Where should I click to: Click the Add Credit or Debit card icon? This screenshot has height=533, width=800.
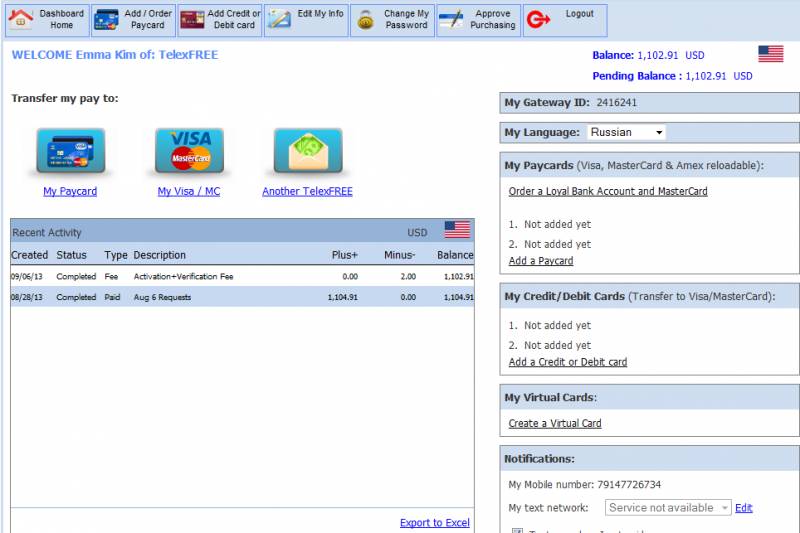192,19
